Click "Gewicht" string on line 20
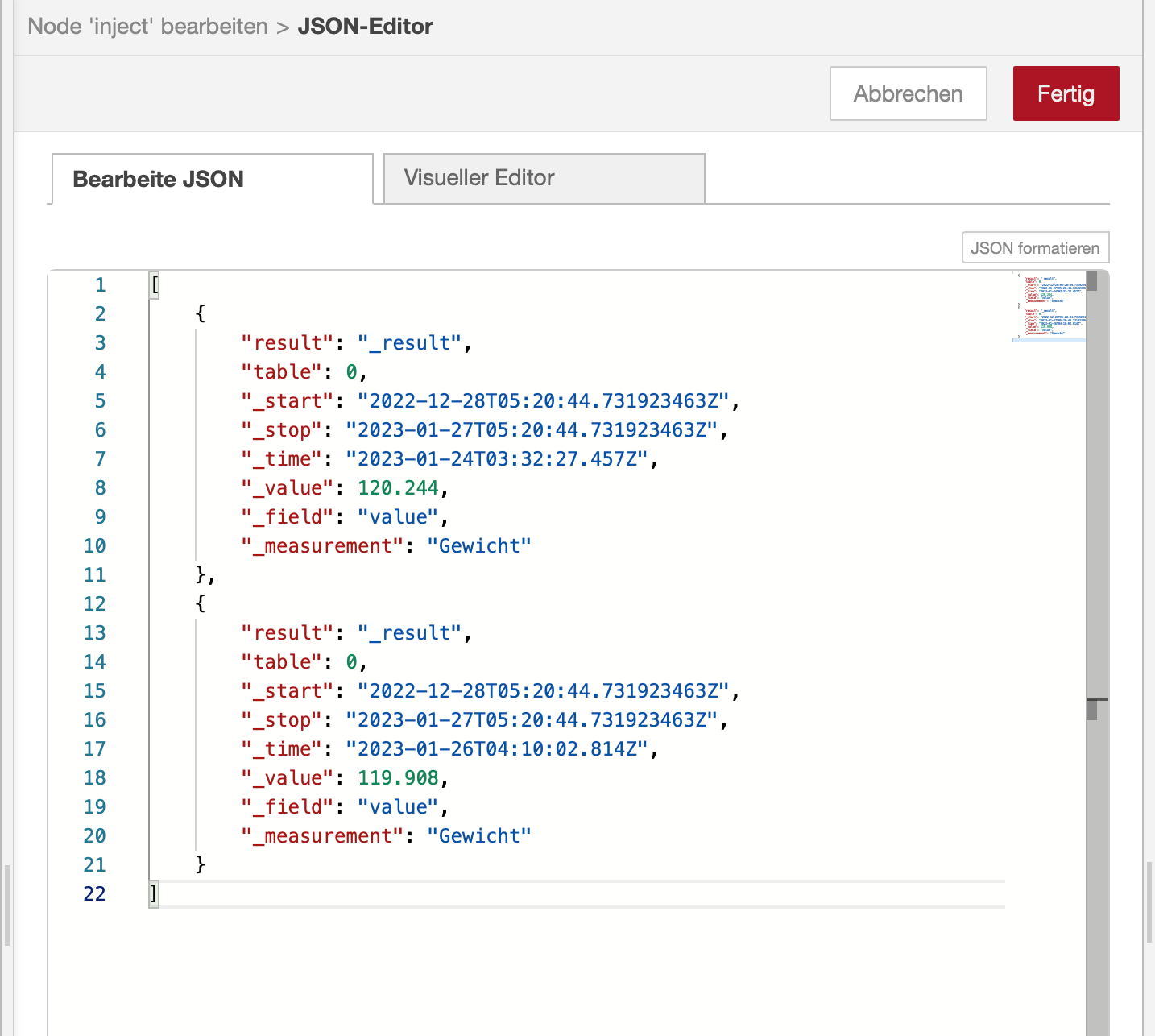The width and height of the screenshot is (1155, 1036). pos(479,835)
